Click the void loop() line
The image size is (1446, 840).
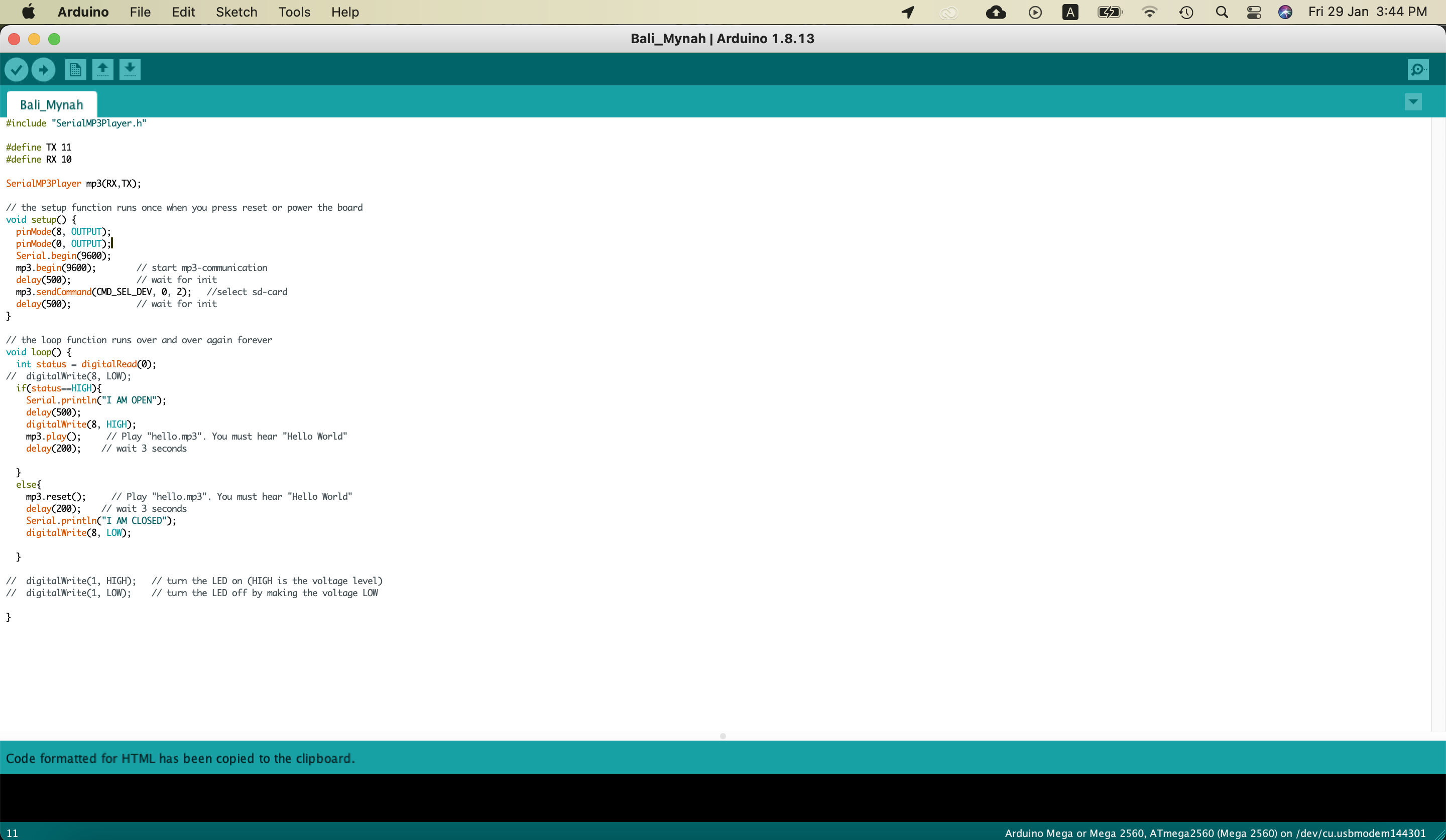39,352
